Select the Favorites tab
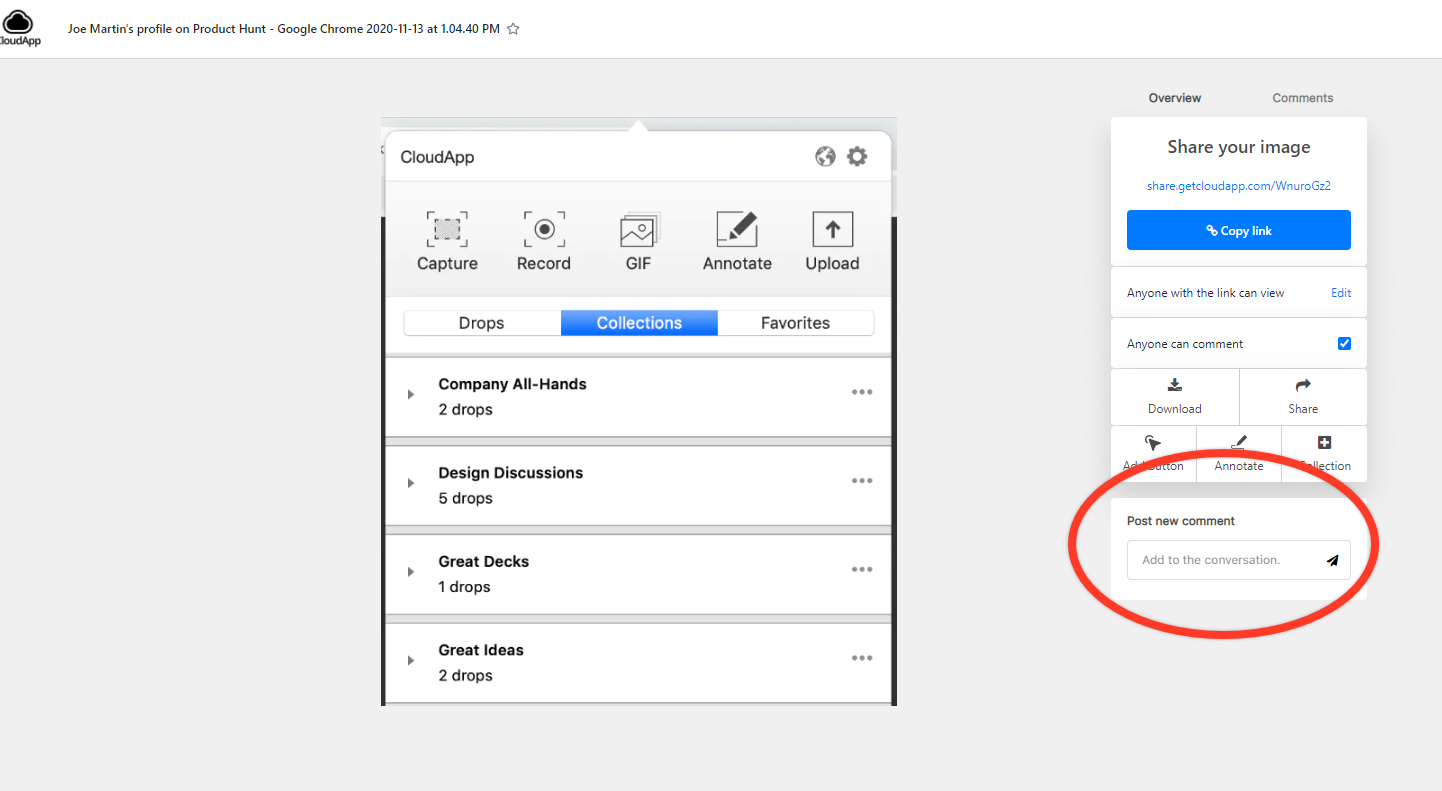1442x791 pixels. pos(796,323)
